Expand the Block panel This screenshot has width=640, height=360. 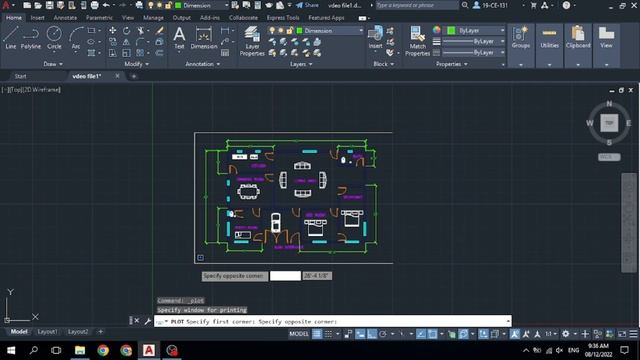point(384,64)
